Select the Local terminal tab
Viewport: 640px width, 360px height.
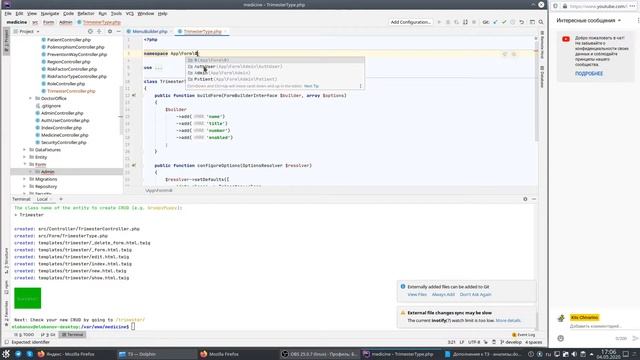[42, 199]
